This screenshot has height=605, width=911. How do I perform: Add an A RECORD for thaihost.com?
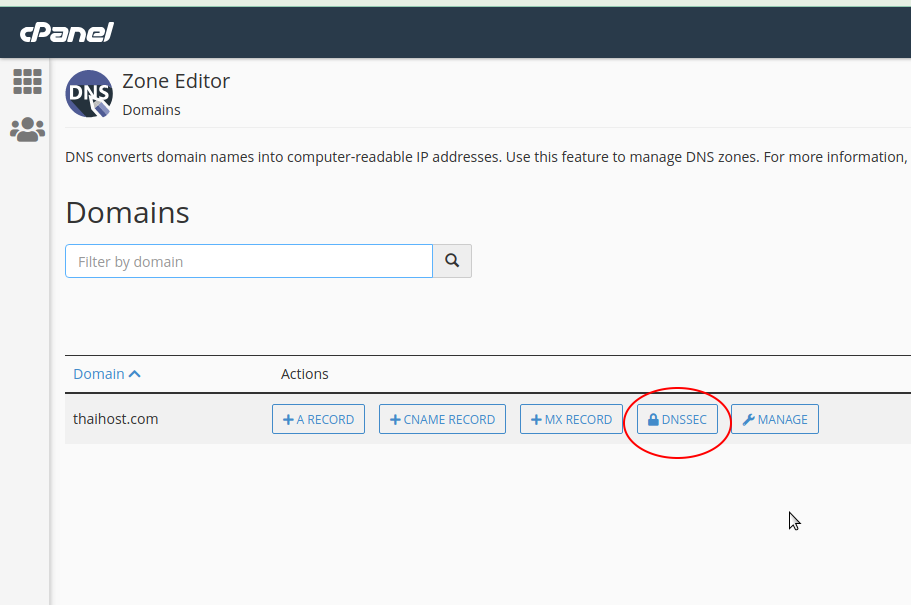tap(318, 420)
